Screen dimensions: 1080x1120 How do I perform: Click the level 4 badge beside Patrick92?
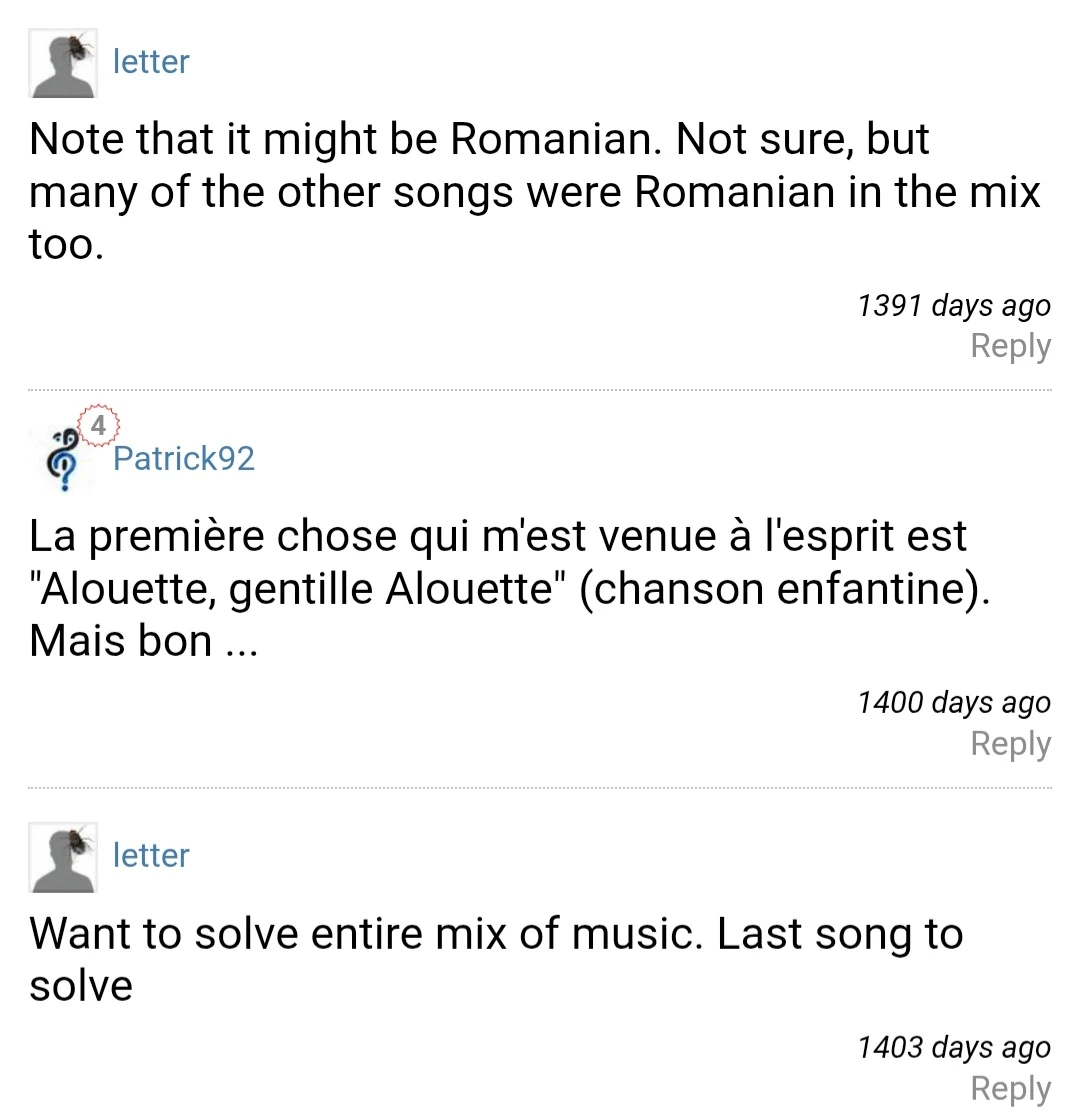(x=98, y=425)
